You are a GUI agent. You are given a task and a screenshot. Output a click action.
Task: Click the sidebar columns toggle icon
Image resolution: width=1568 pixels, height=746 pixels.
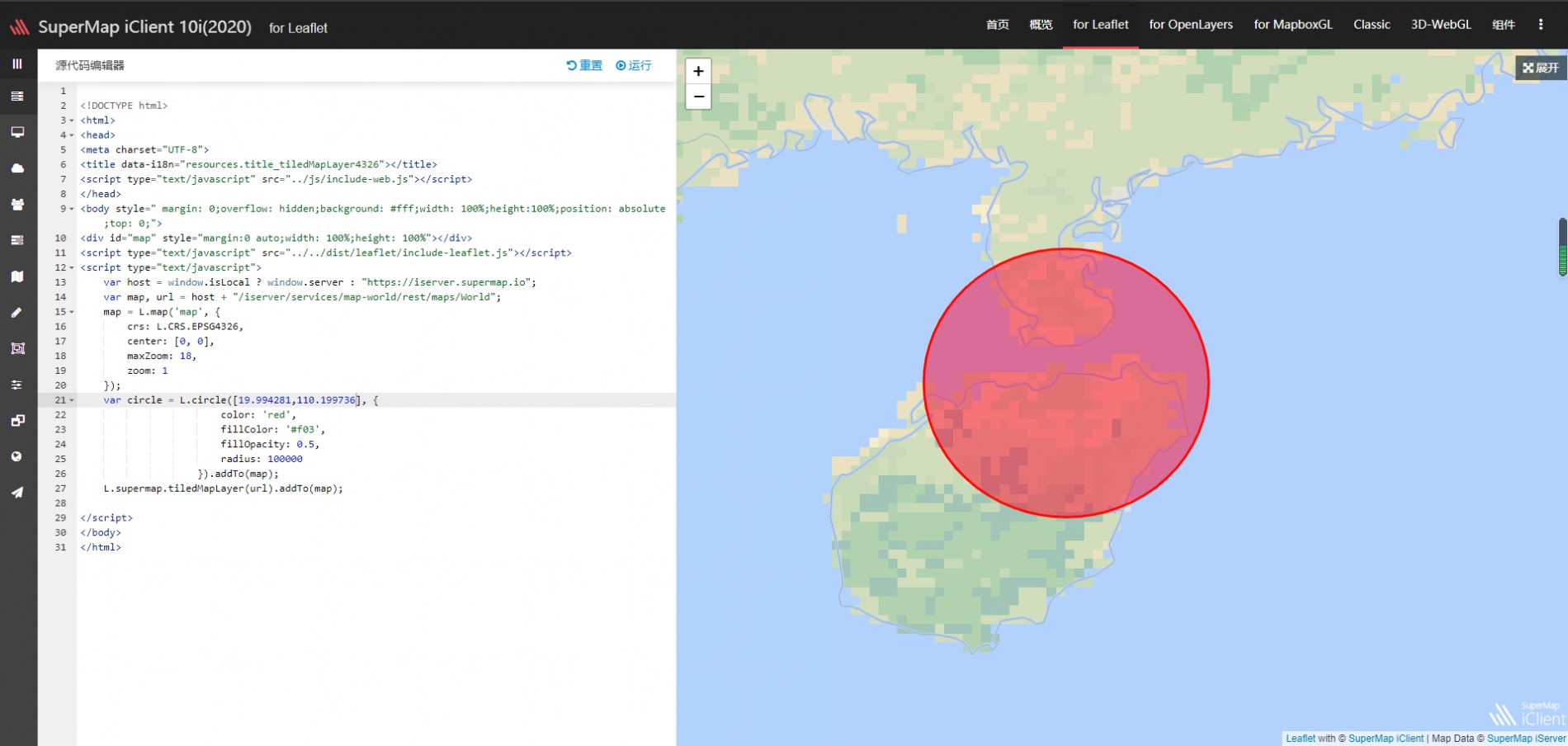pos(17,64)
